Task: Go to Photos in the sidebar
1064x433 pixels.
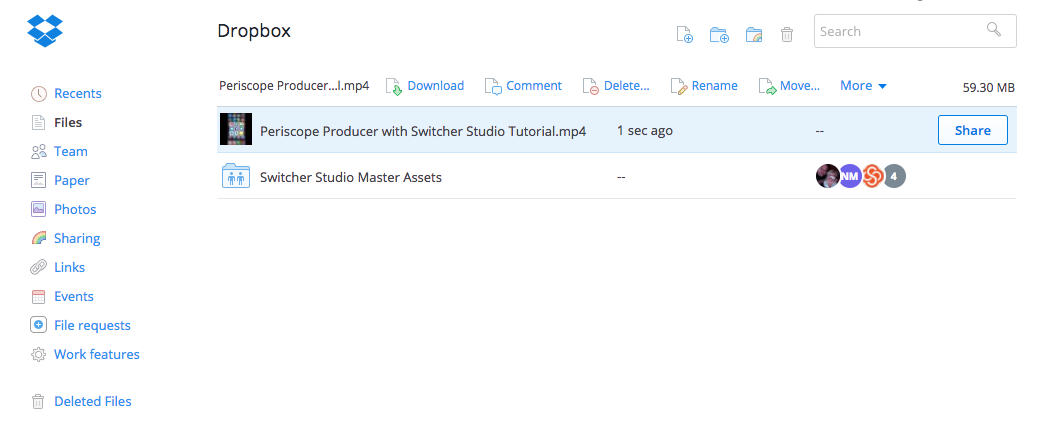Action: (75, 209)
